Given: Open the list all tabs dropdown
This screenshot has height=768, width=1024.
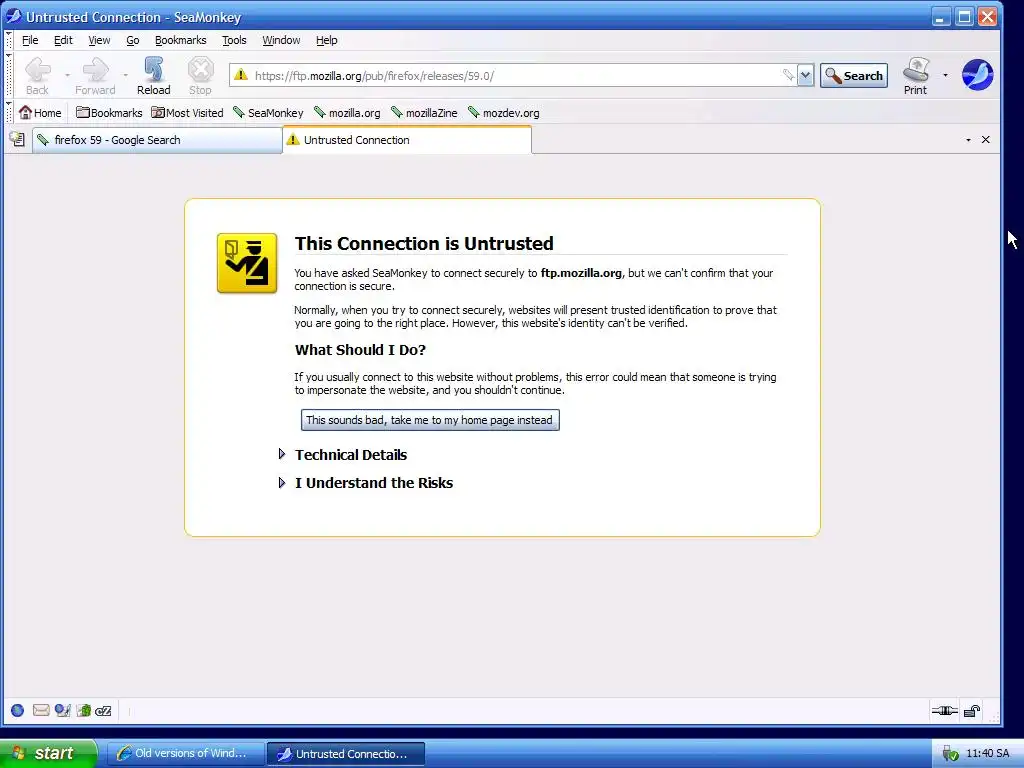Looking at the screenshot, I should tap(968, 140).
